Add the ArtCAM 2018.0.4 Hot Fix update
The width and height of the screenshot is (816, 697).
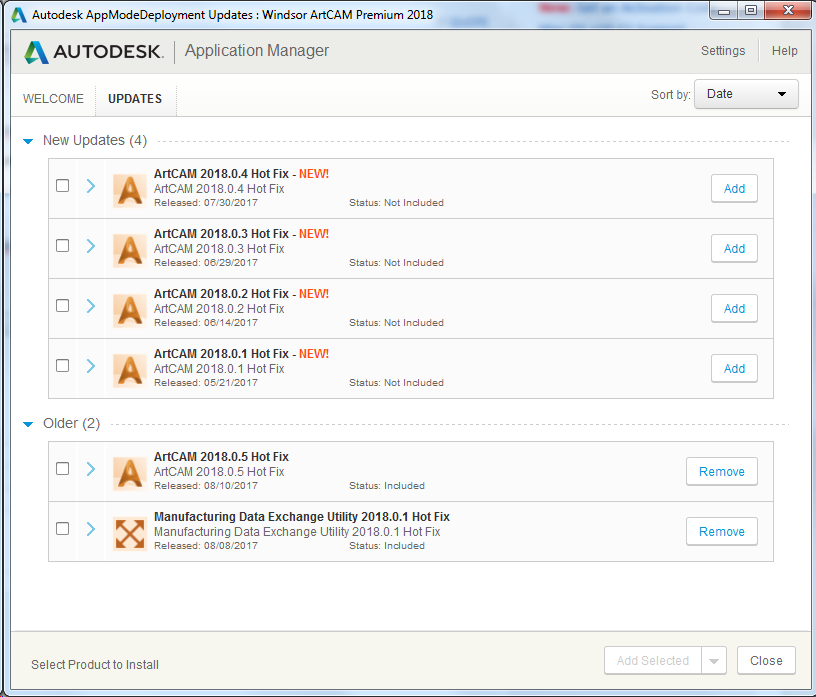[x=734, y=188]
